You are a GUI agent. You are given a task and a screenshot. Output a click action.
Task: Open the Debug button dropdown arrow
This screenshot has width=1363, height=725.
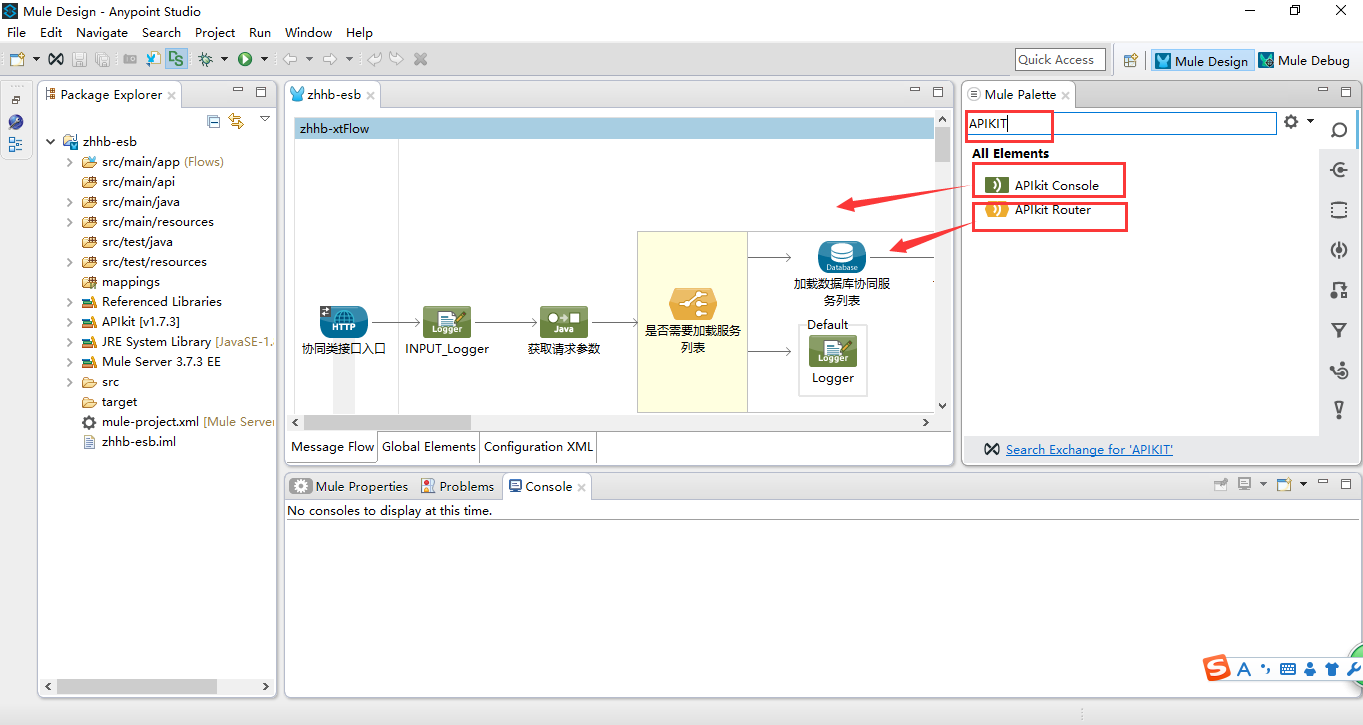click(224, 59)
